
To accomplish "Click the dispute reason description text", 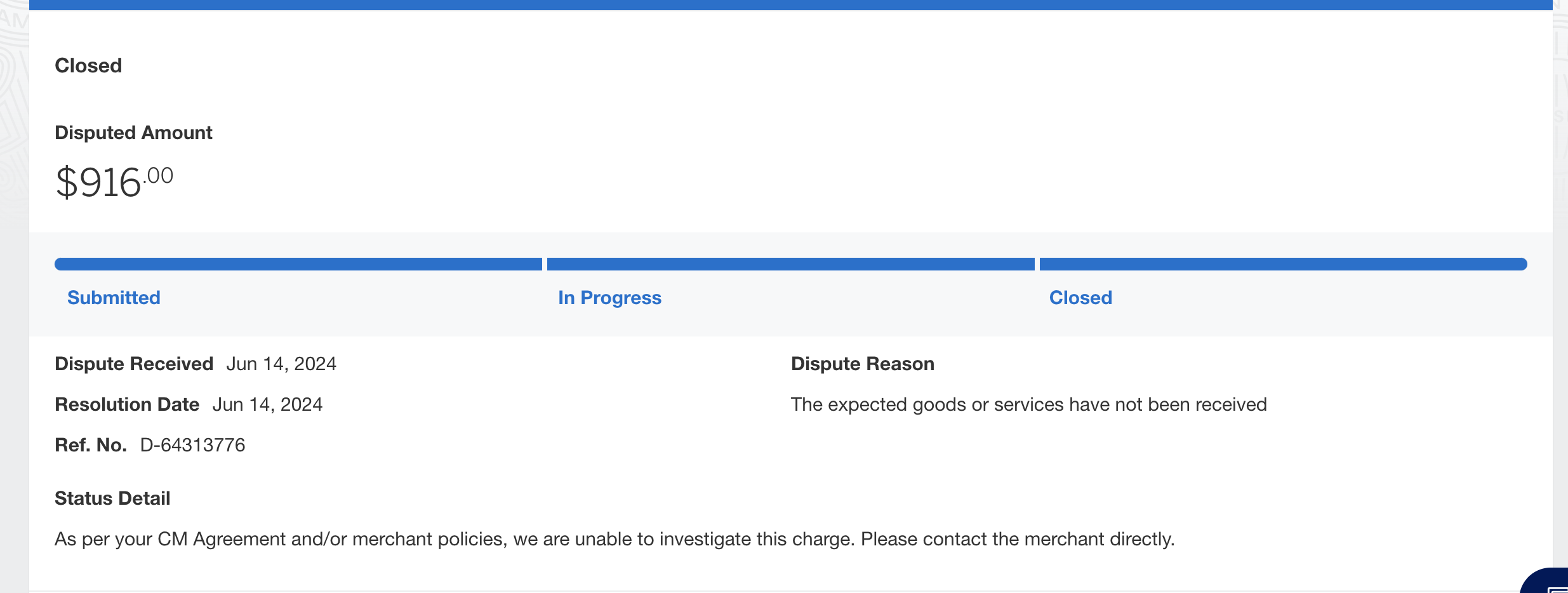I will pos(1028,404).
